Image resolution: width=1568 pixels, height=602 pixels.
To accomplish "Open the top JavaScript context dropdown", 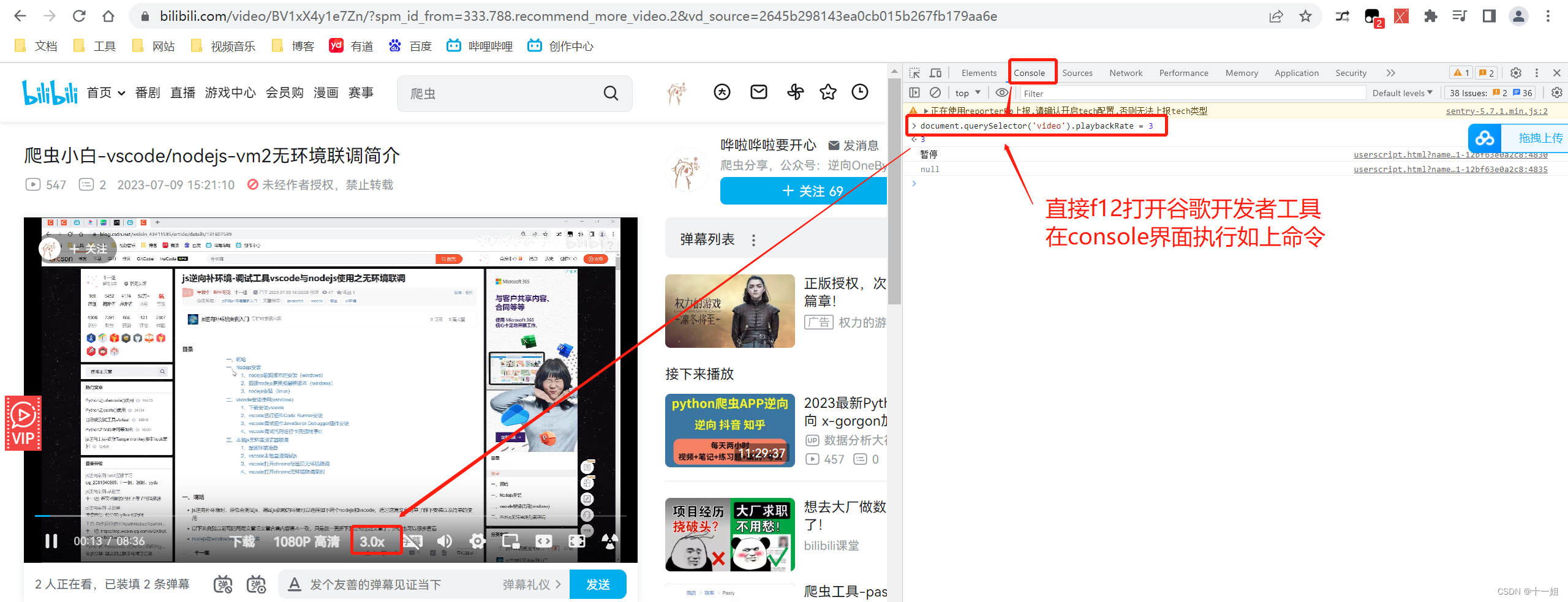I will pyautogui.click(x=968, y=93).
